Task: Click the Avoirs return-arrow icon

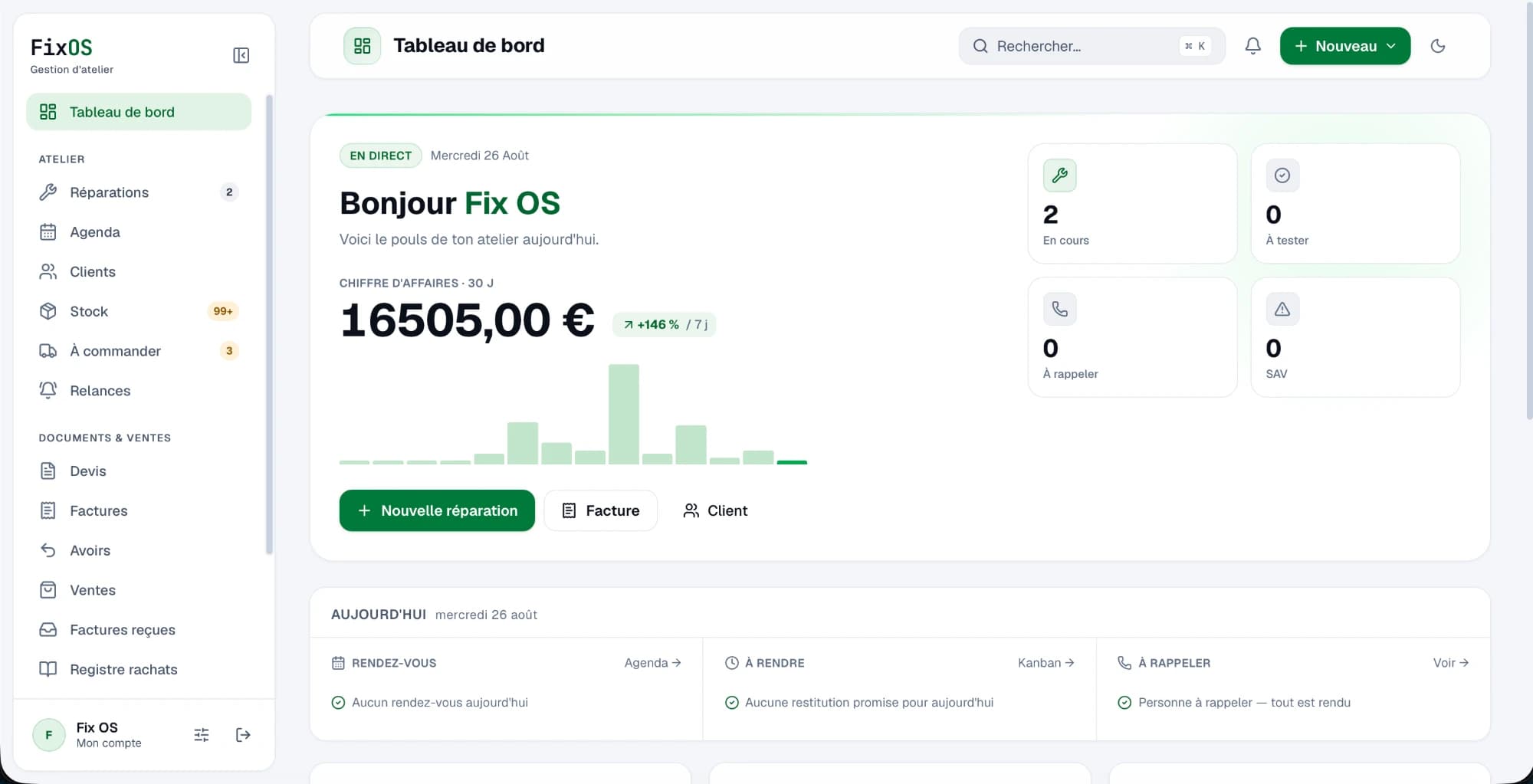Action: 48,550
